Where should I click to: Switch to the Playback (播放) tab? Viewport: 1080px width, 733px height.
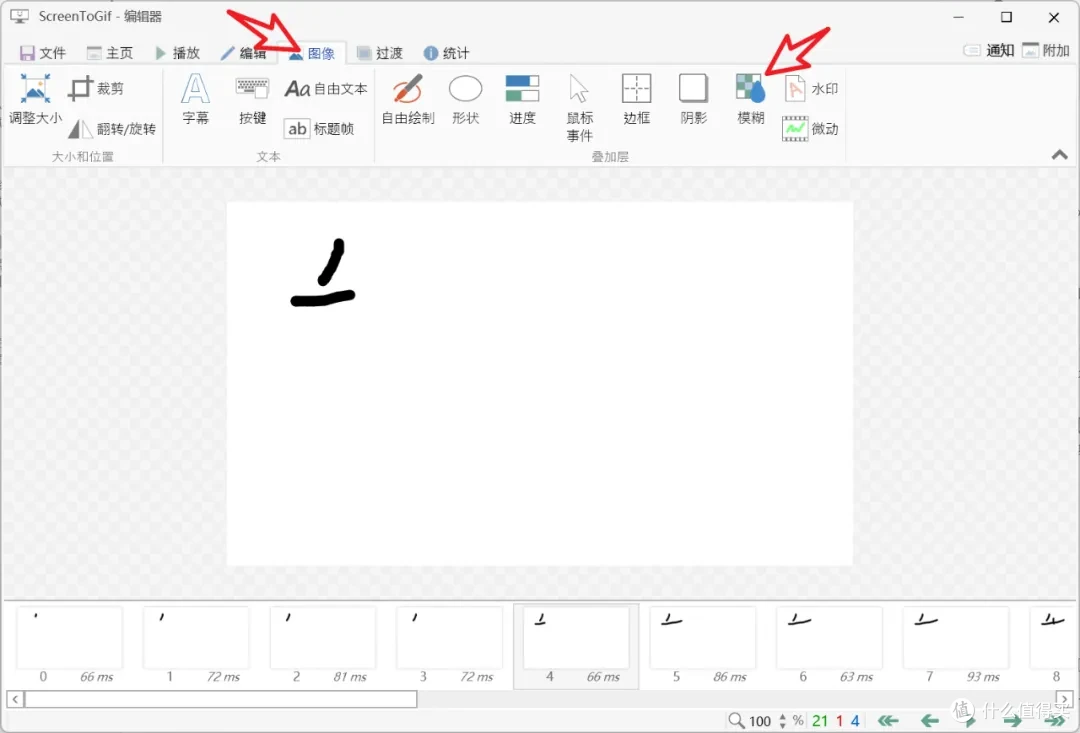(177, 53)
